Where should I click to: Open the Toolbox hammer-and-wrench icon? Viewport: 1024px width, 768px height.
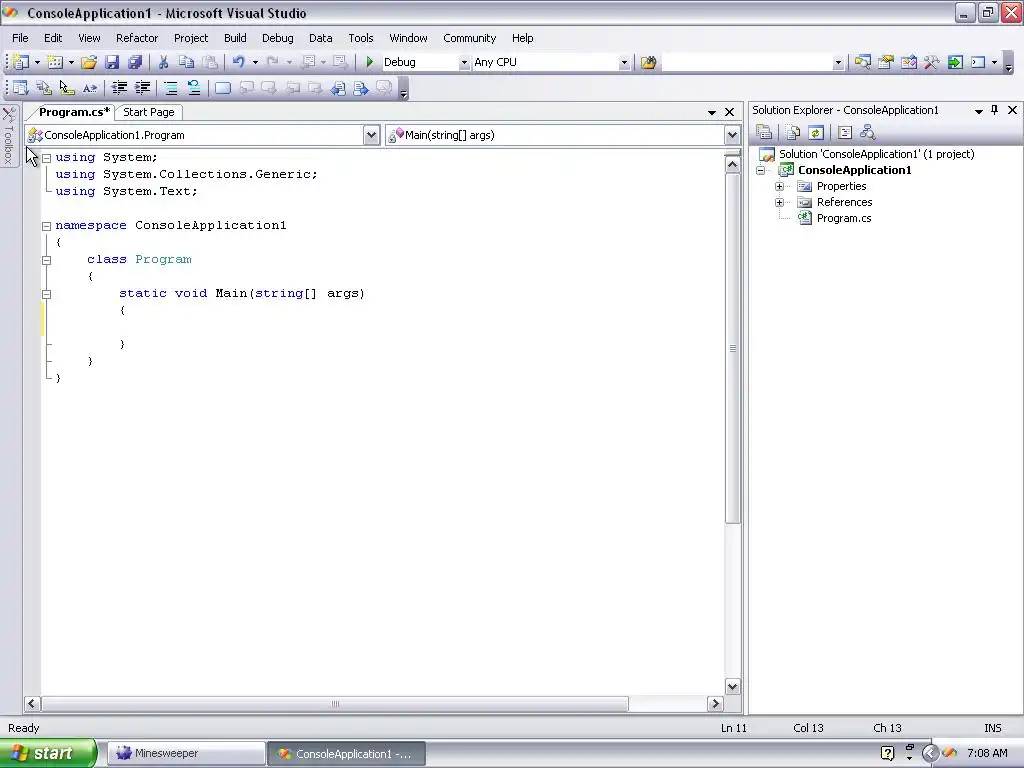(931, 62)
